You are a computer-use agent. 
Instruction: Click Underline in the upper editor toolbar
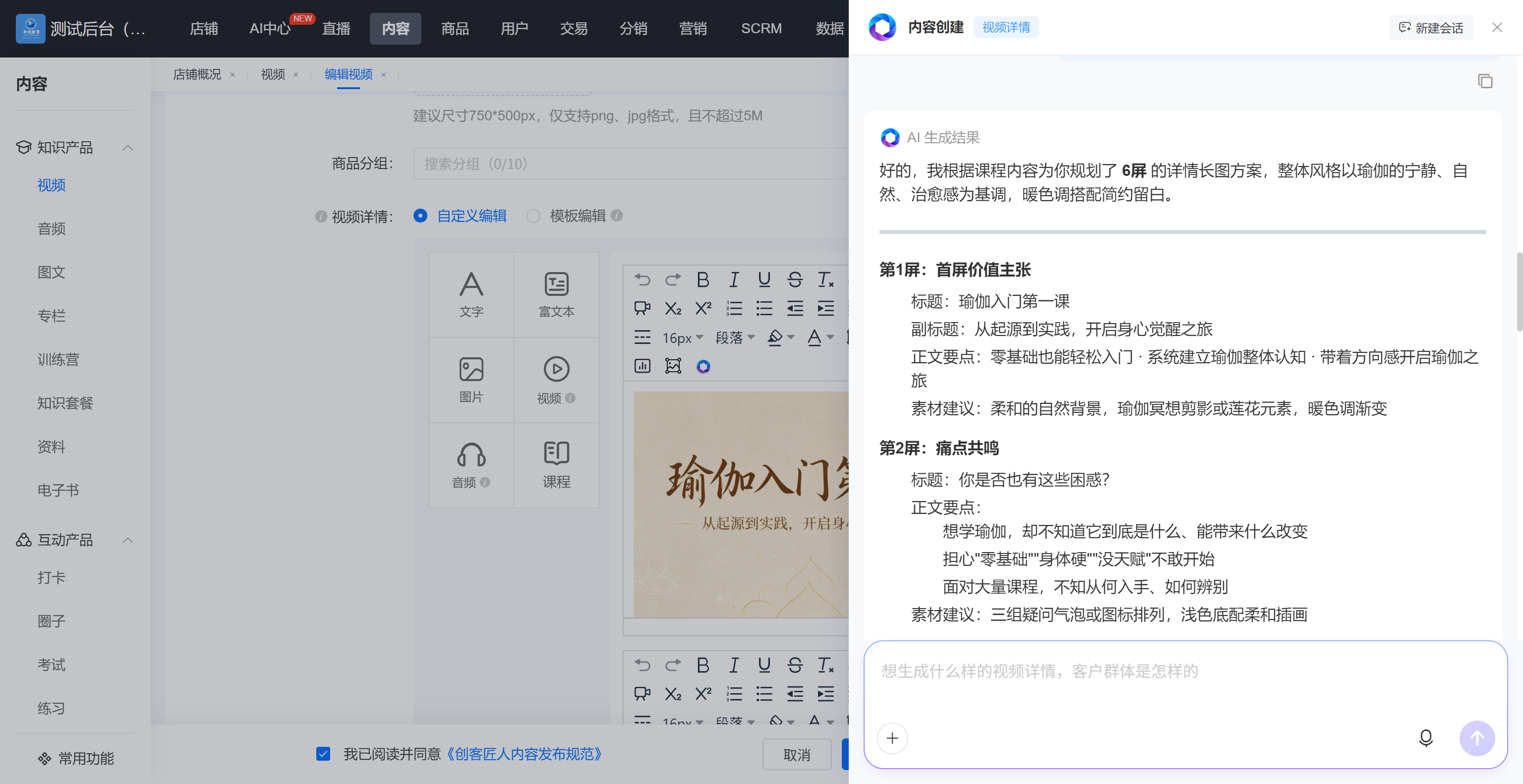point(764,280)
